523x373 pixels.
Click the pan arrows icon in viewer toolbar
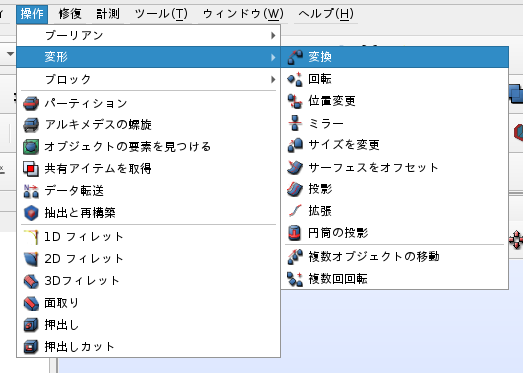pos(516,240)
